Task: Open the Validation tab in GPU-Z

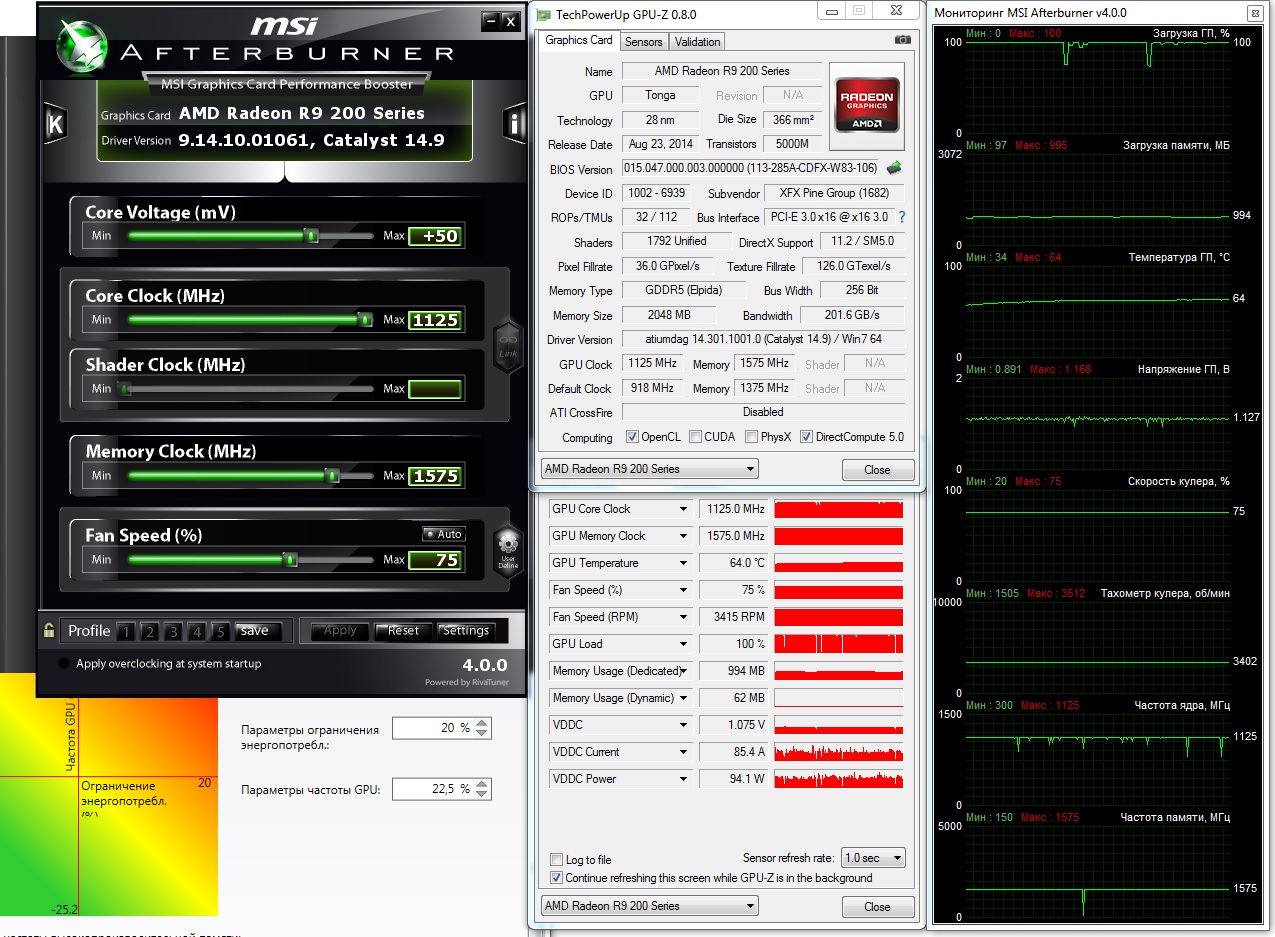Action: [697, 42]
